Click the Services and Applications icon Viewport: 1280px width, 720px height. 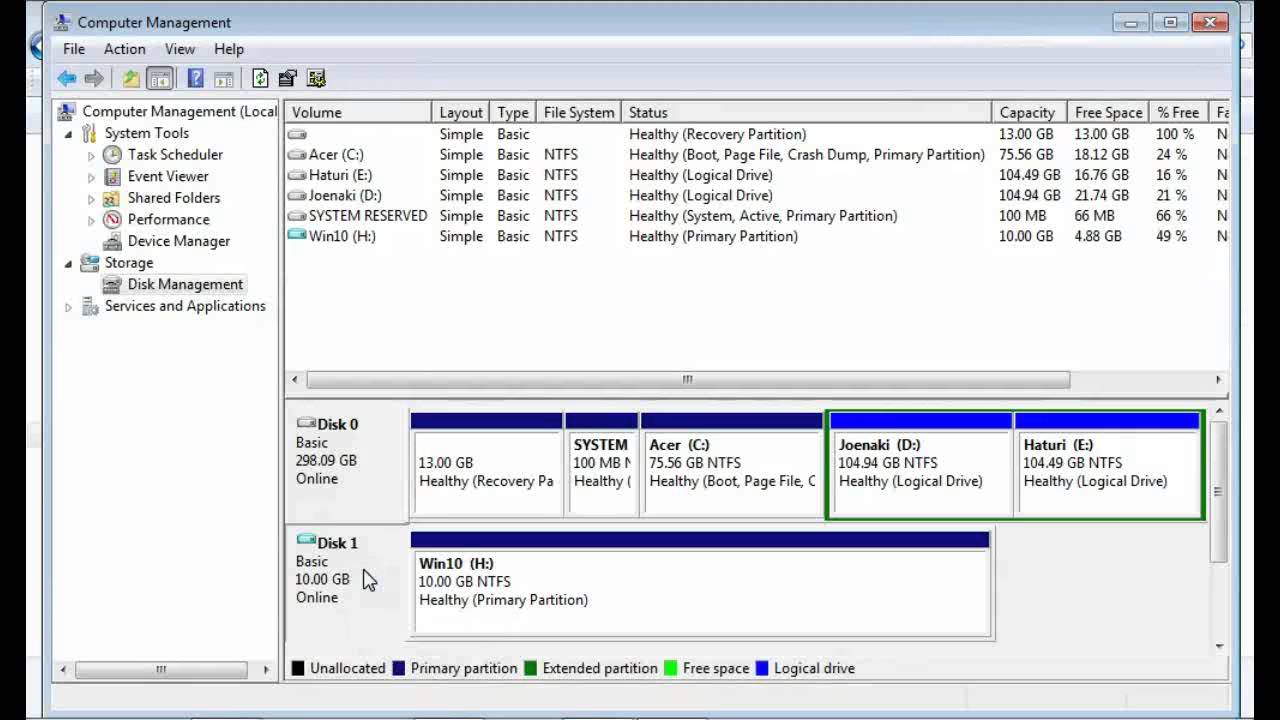click(x=90, y=306)
